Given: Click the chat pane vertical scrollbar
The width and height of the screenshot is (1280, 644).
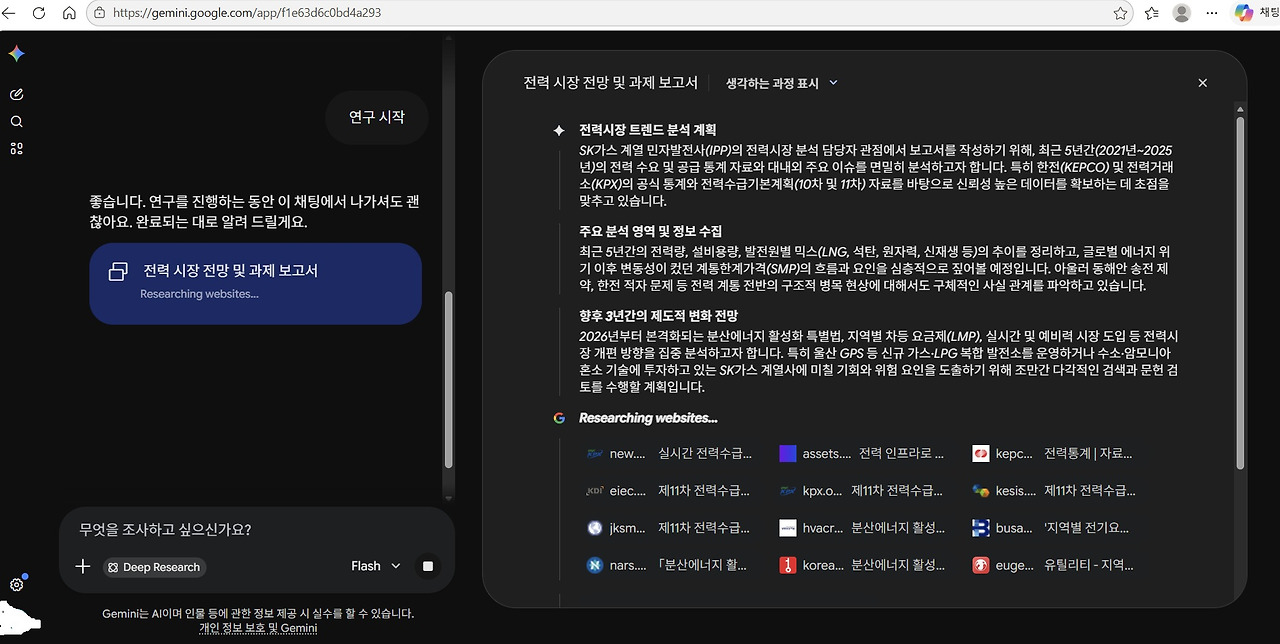Looking at the screenshot, I should click(x=449, y=380).
